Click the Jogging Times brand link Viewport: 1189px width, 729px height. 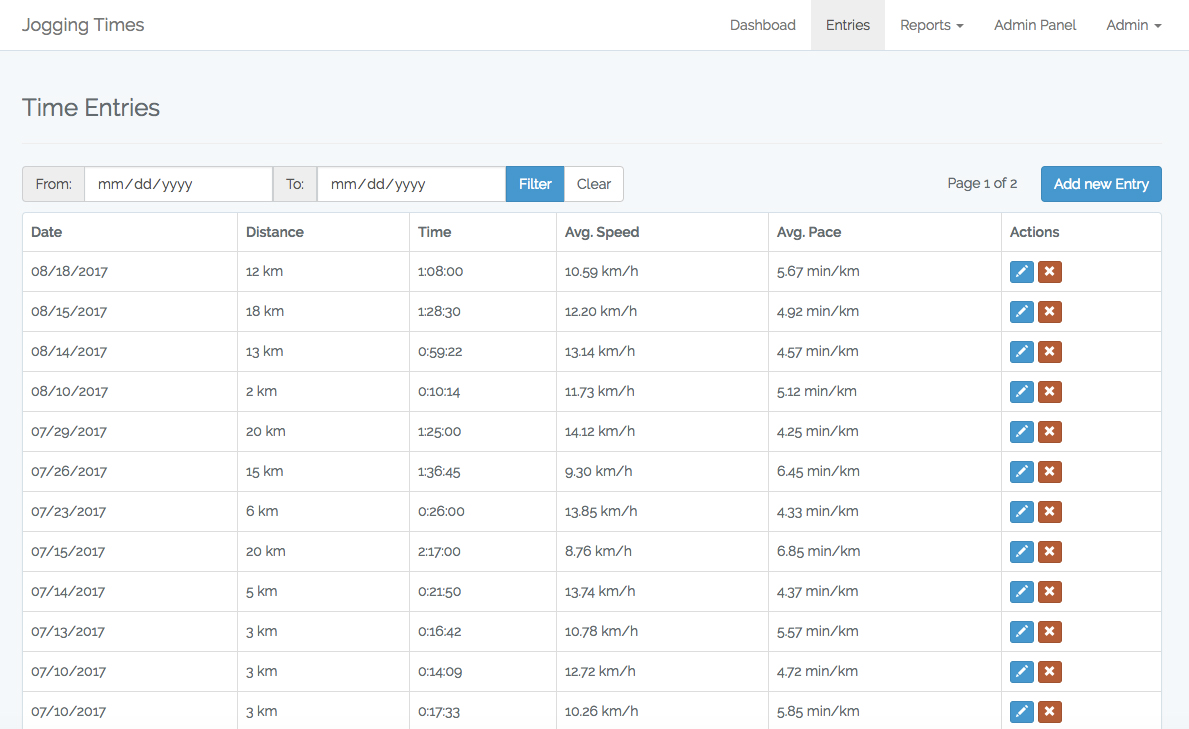[x=83, y=25]
